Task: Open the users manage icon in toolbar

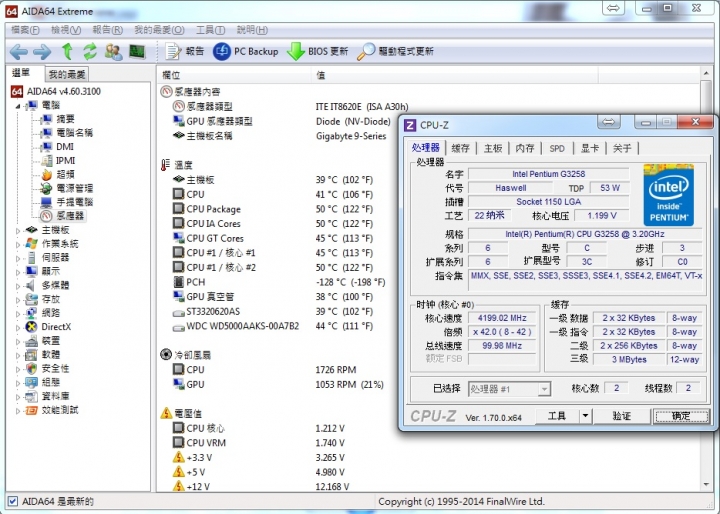Action: (x=113, y=51)
